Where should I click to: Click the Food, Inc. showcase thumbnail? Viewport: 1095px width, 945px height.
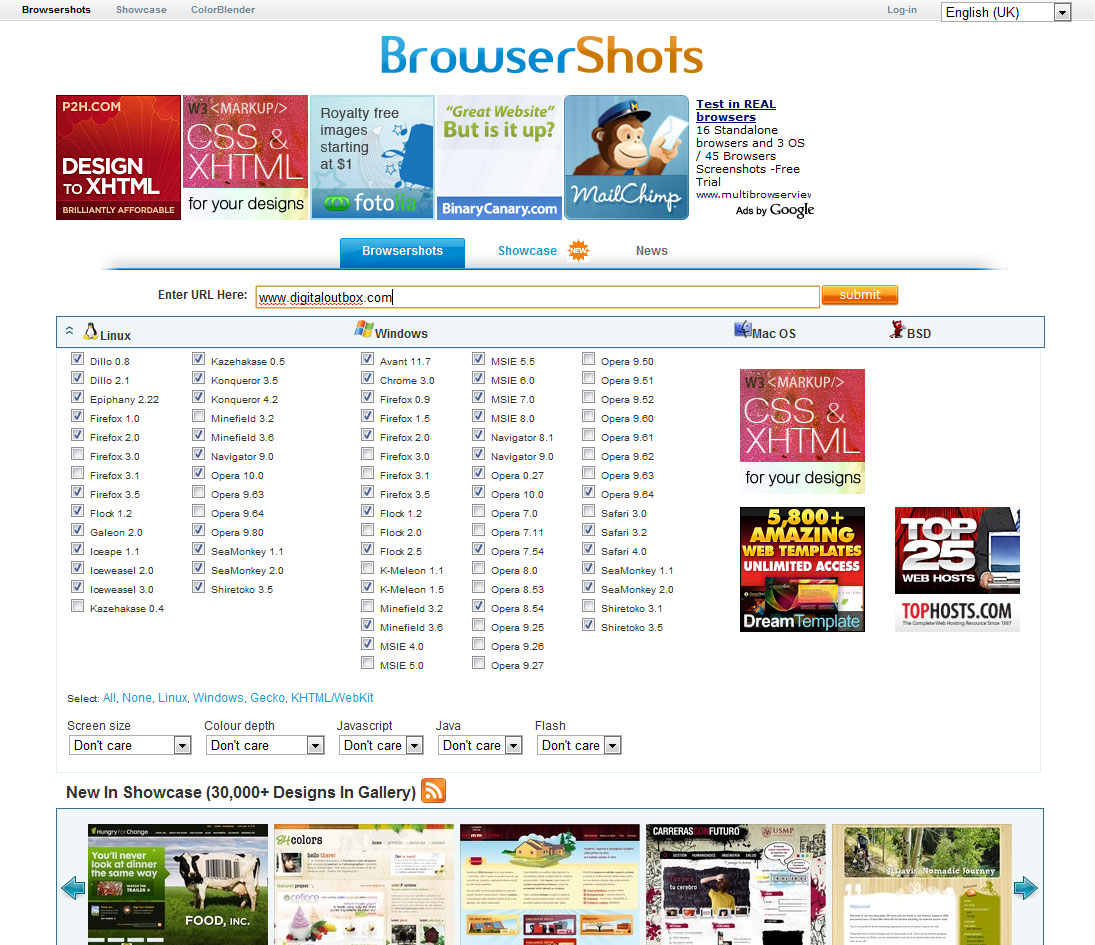(x=178, y=884)
